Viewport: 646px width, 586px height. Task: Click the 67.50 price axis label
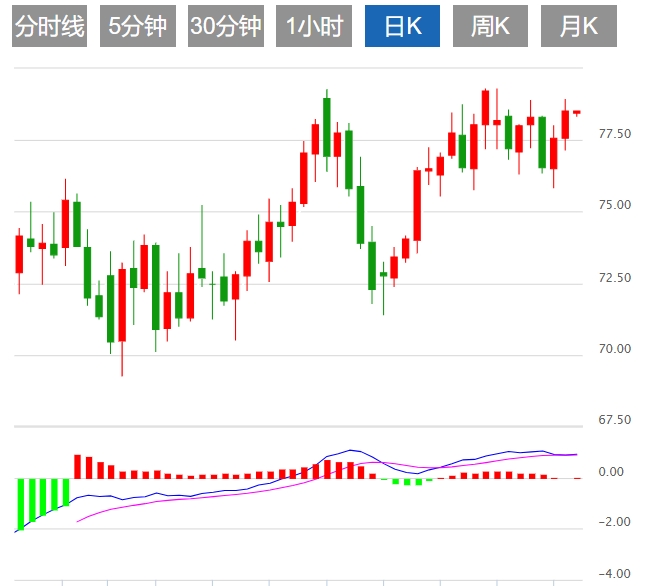[x=615, y=420]
